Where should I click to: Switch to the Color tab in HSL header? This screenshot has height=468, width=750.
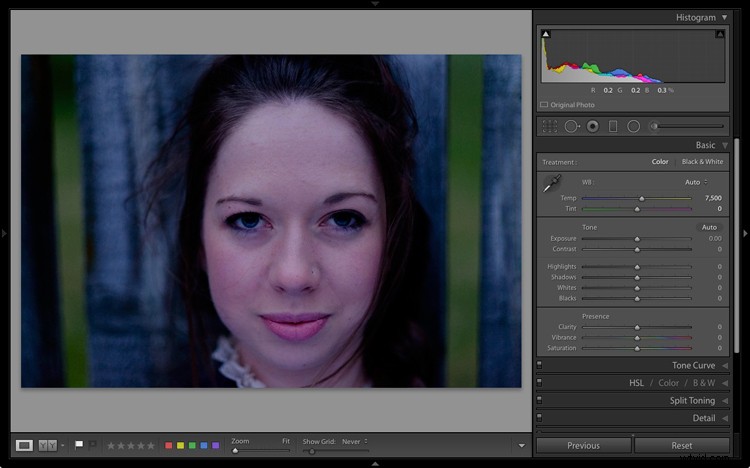point(668,383)
